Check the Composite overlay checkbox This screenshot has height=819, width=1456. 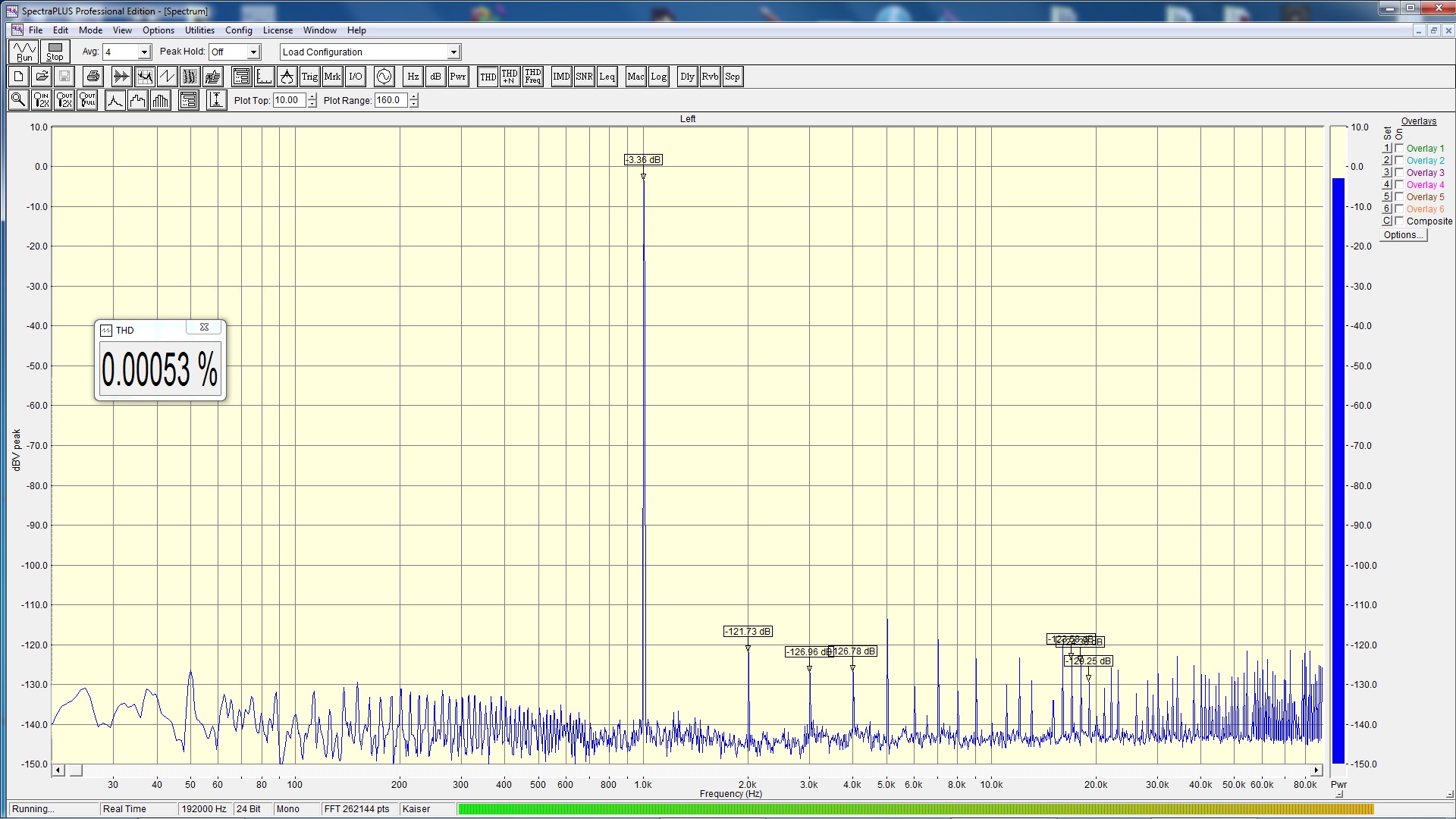pyautogui.click(x=1399, y=221)
